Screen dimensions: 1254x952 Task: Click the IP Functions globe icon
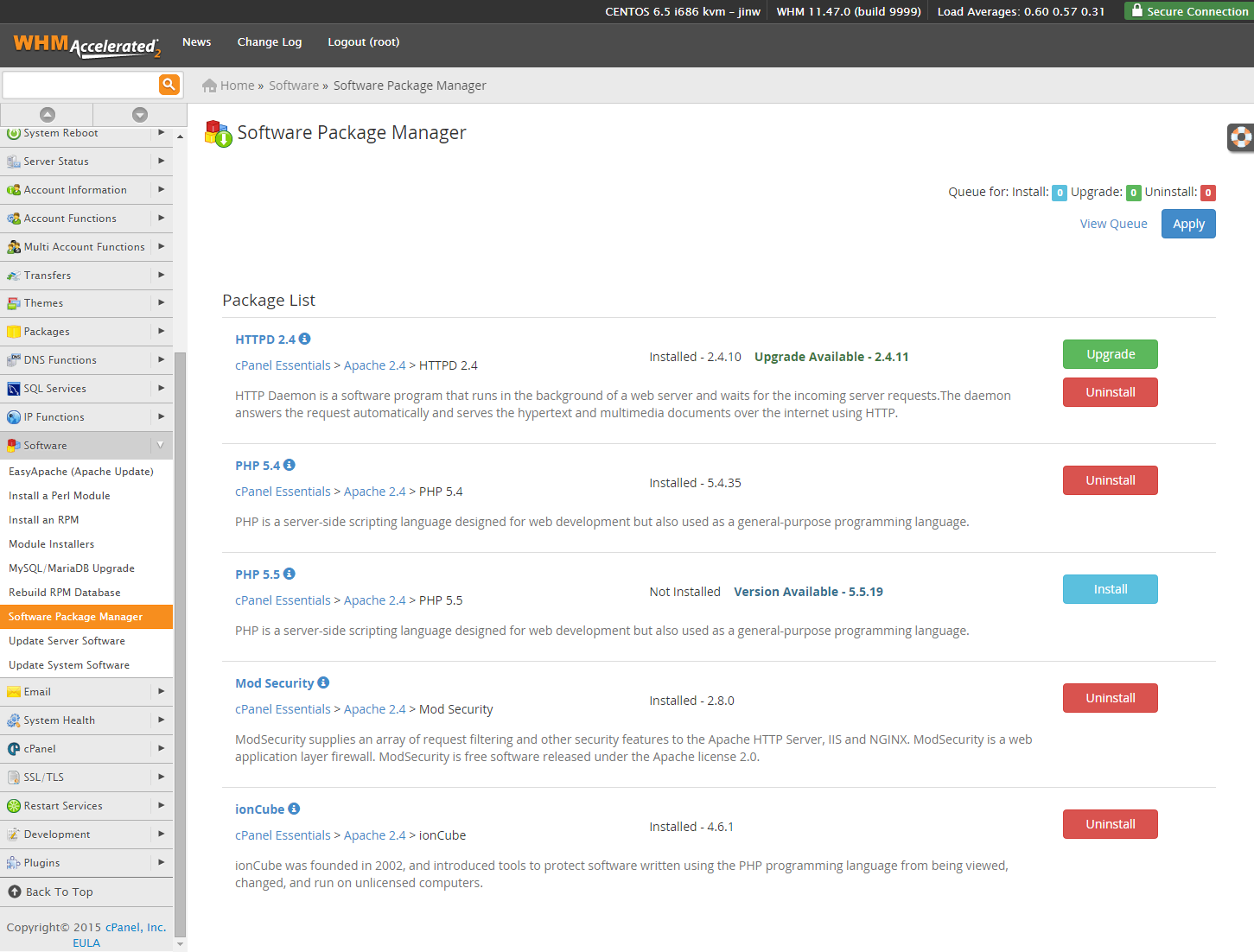click(14, 417)
